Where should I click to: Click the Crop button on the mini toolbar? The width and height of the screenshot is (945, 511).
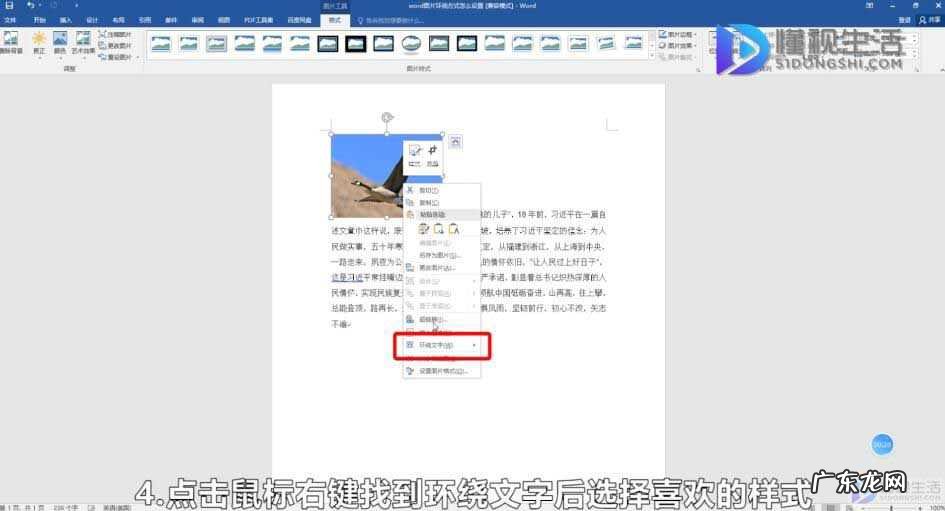[x=433, y=155]
